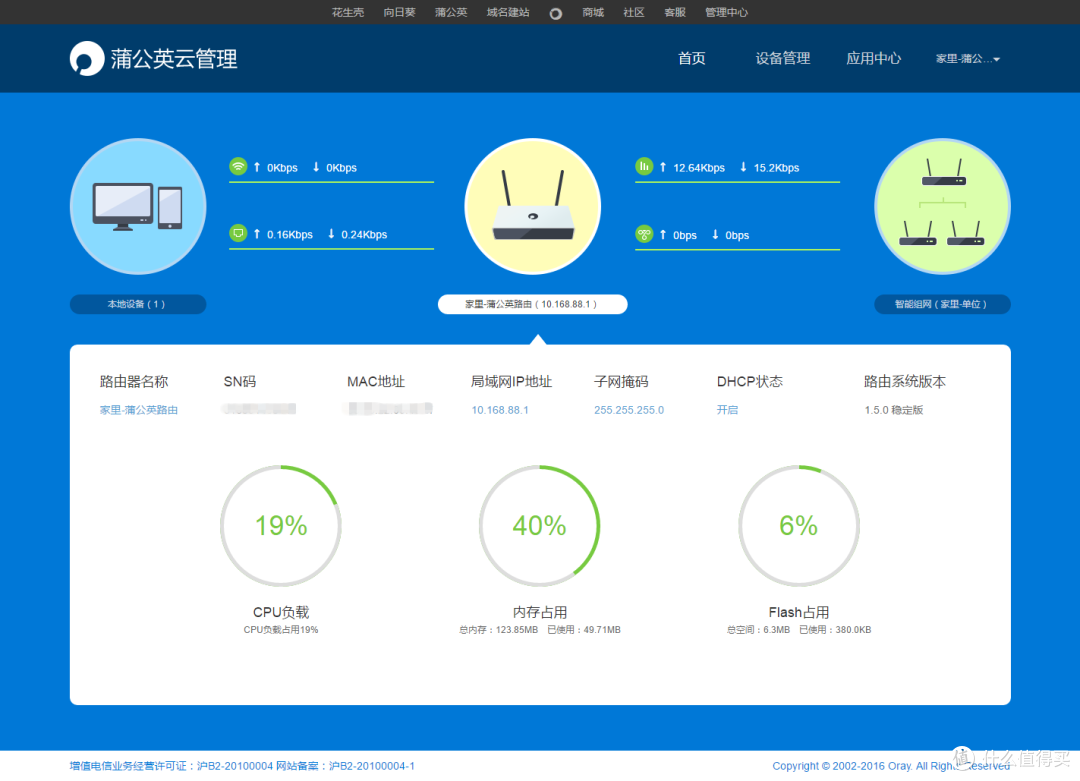
Task: Go to the 应用中心 tab
Action: point(873,59)
